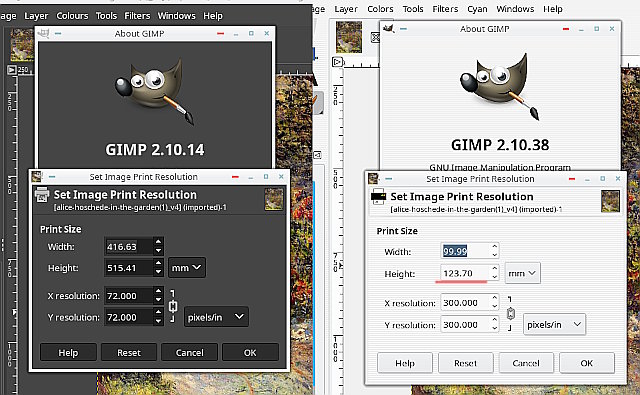Screen dimensions: 640x395
Task: Click Wilber mascot in GIMP 2.10.38 About
Action: (500, 86)
